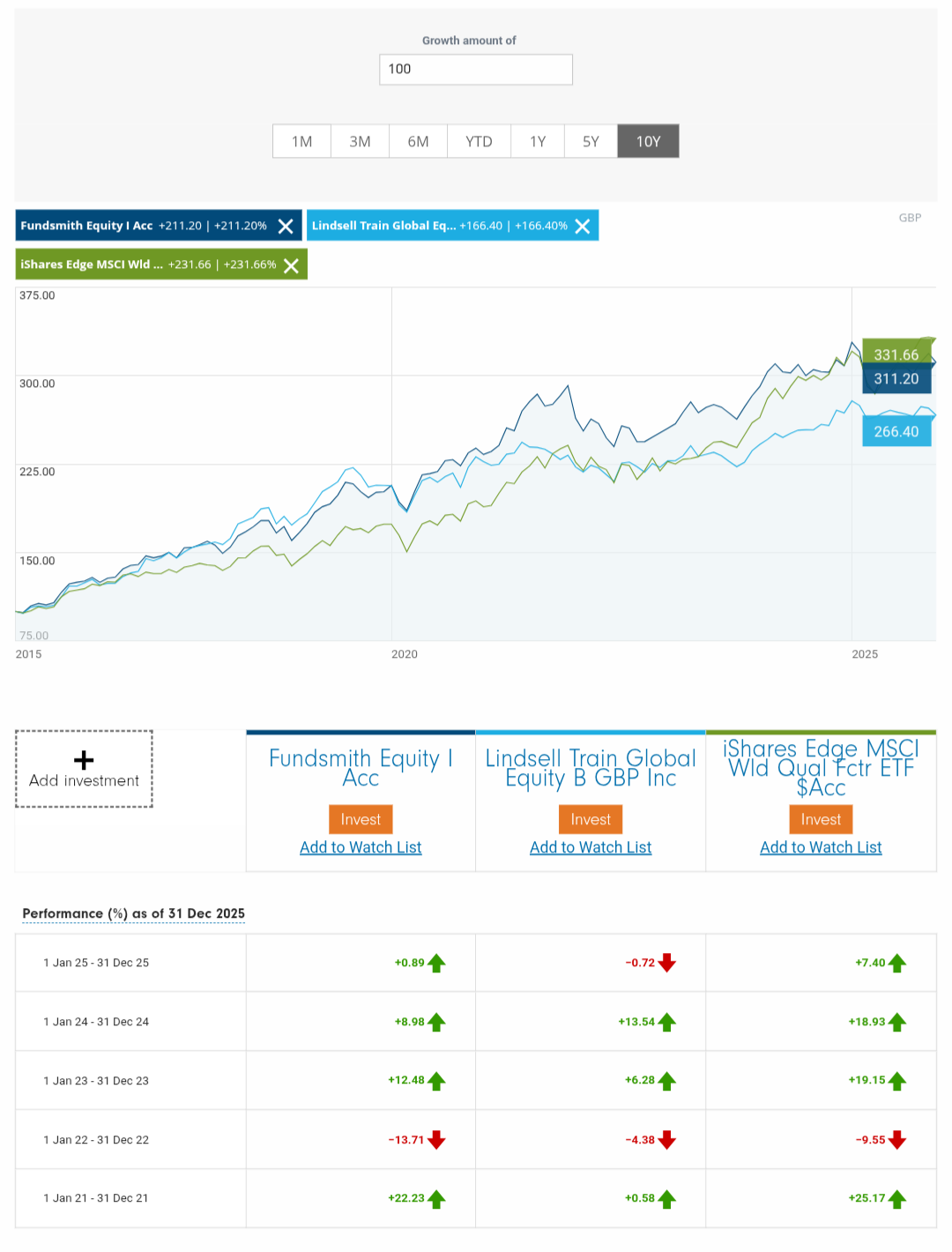Click the green up arrow beside +18.93
This screenshot has height=1252, width=952.
pyautogui.click(x=897, y=1022)
